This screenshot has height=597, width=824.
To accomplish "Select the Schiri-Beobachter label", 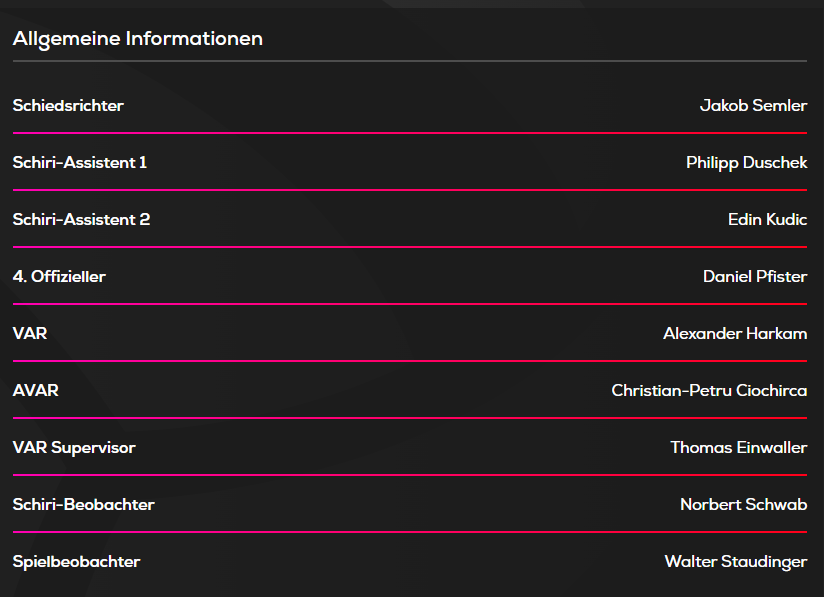I will 84,504.
